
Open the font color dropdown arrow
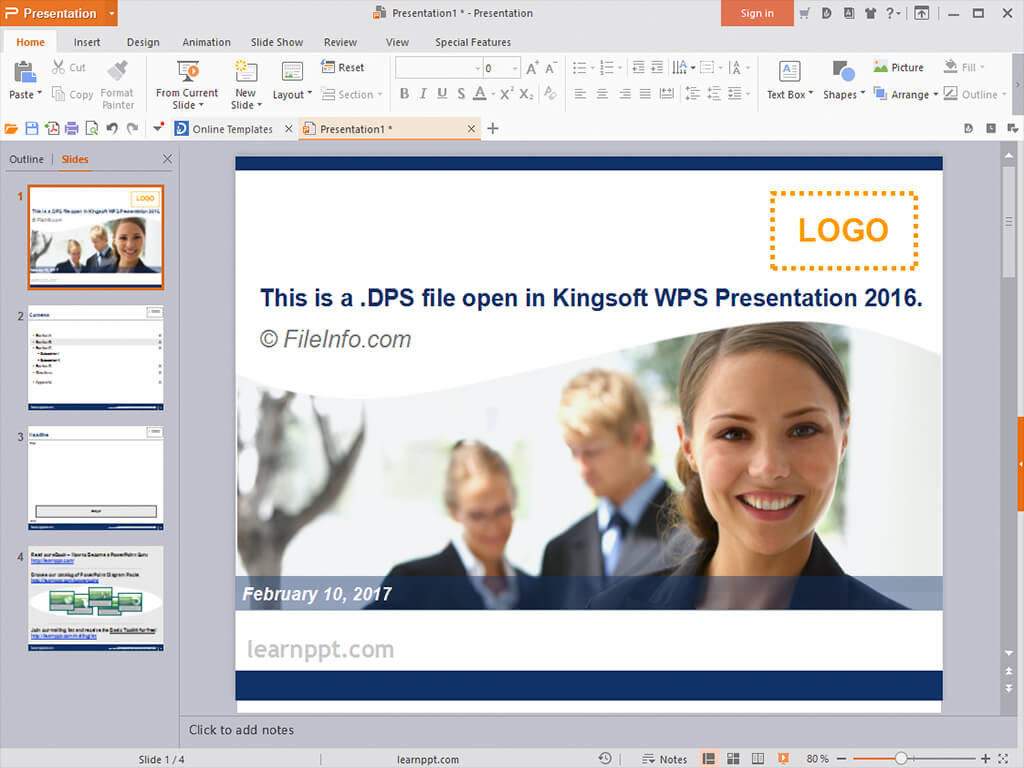493,95
